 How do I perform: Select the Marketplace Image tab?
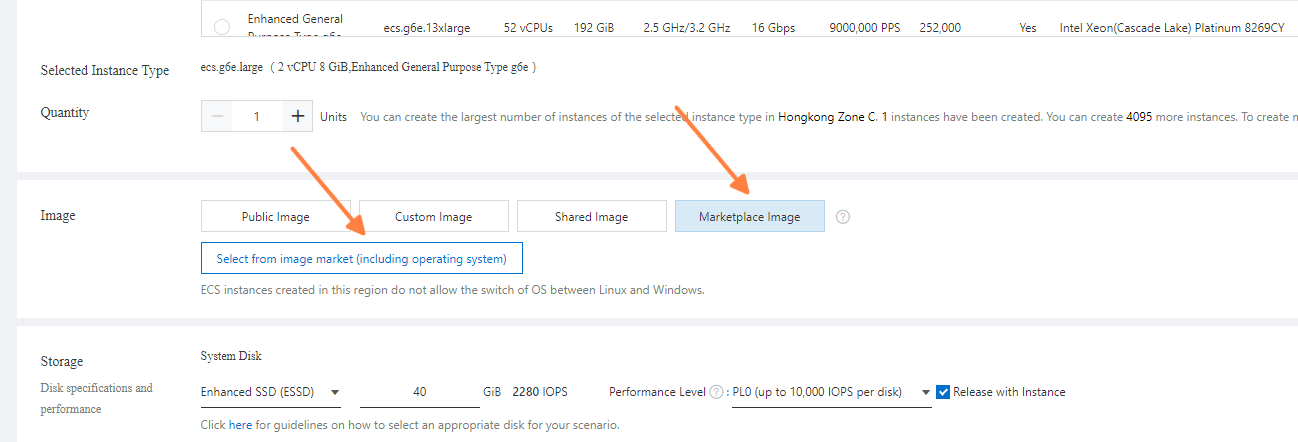point(749,216)
